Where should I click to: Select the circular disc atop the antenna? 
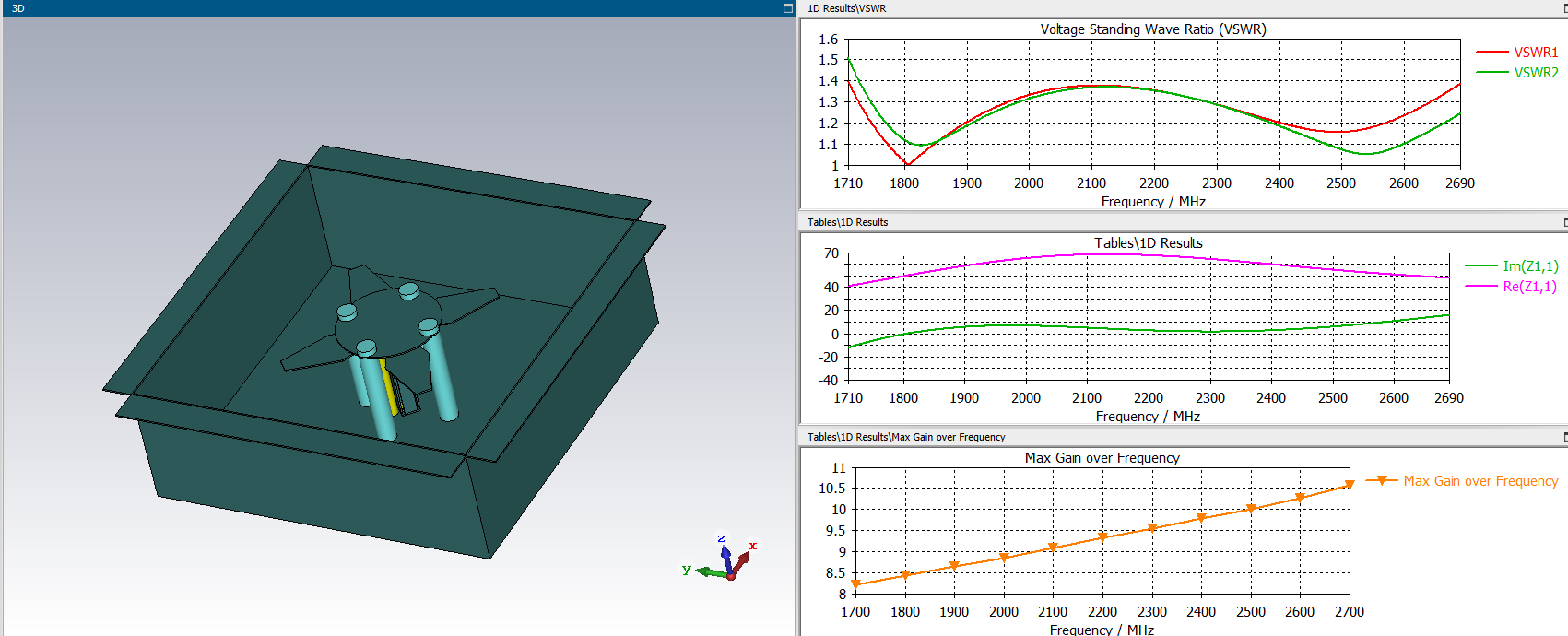pyautogui.click(x=387, y=320)
